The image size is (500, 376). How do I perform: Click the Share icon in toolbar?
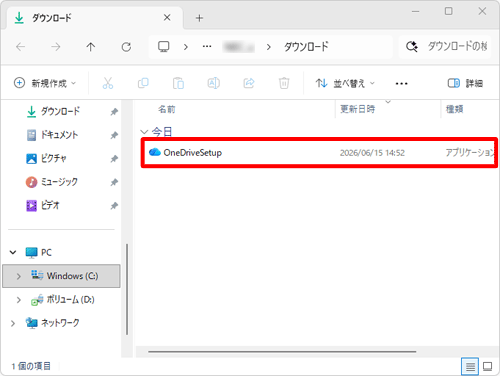(249, 83)
